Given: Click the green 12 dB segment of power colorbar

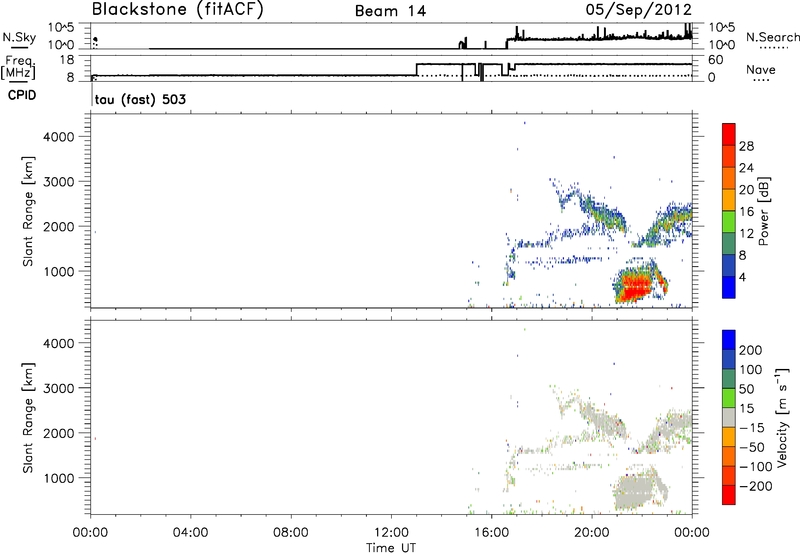Looking at the screenshot, I should (729, 222).
